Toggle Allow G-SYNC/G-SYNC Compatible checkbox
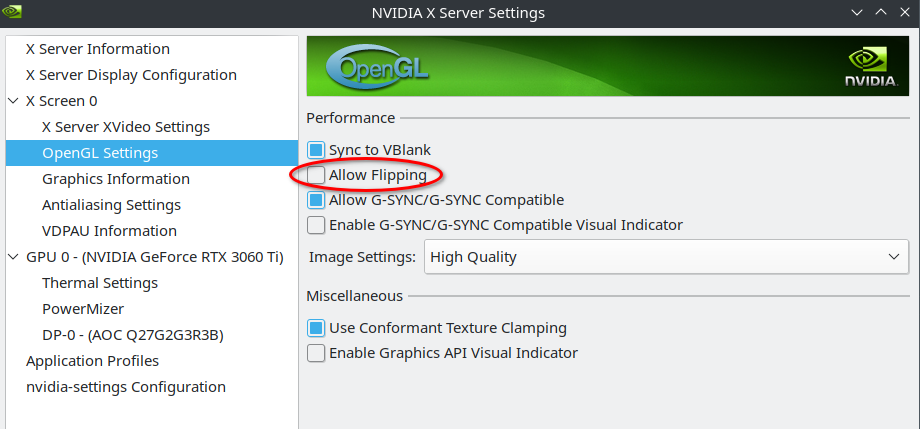This screenshot has width=920, height=429. pyautogui.click(x=316, y=201)
